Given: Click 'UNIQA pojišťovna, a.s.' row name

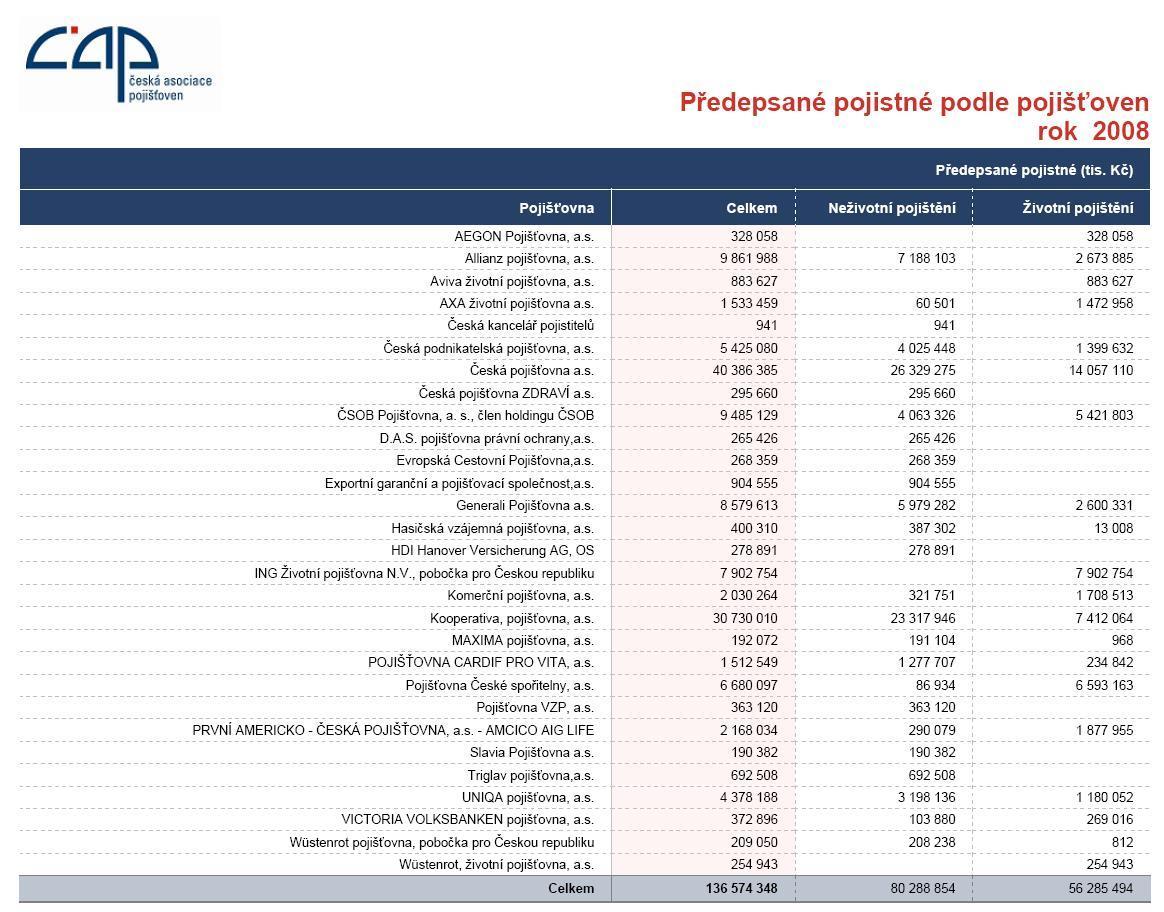Looking at the screenshot, I should (528, 798).
